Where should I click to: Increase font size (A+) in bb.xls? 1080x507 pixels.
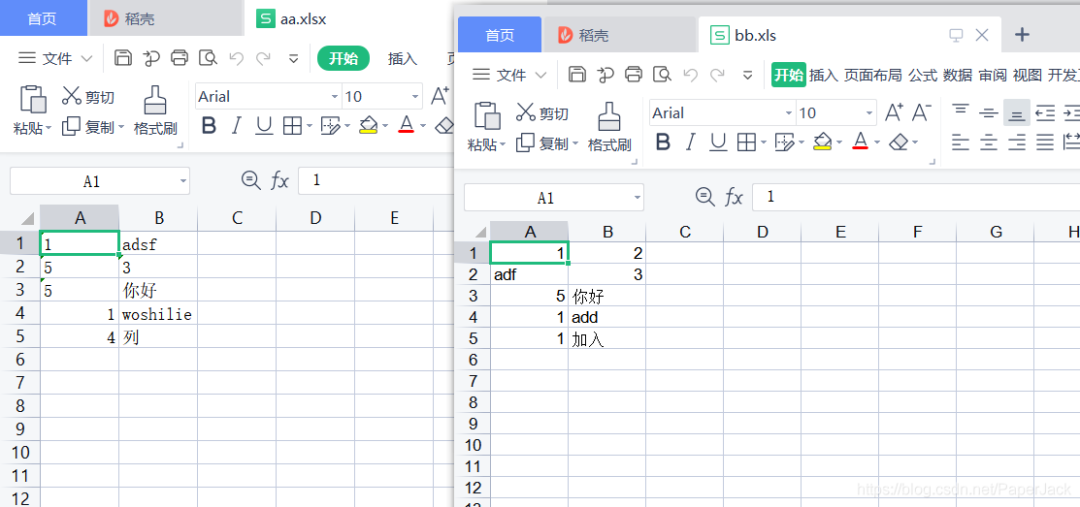tap(894, 112)
